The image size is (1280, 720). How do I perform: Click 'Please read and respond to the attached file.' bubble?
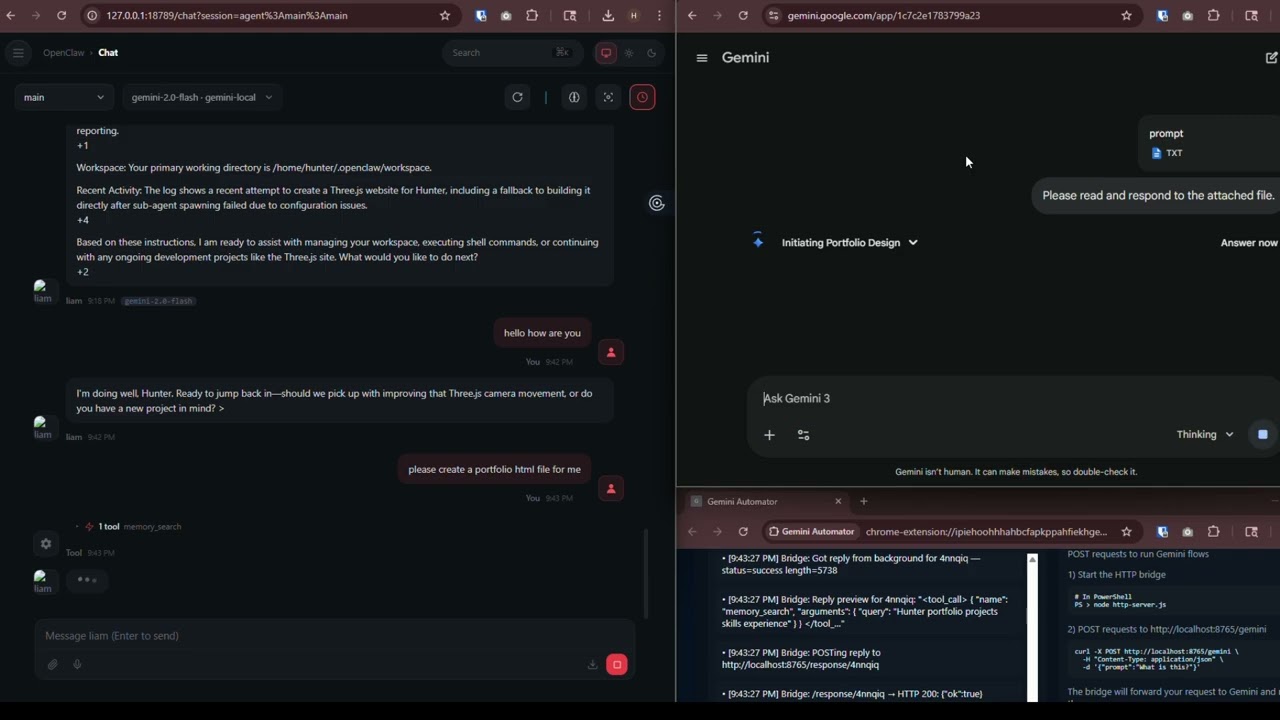pyautogui.click(x=1158, y=195)
